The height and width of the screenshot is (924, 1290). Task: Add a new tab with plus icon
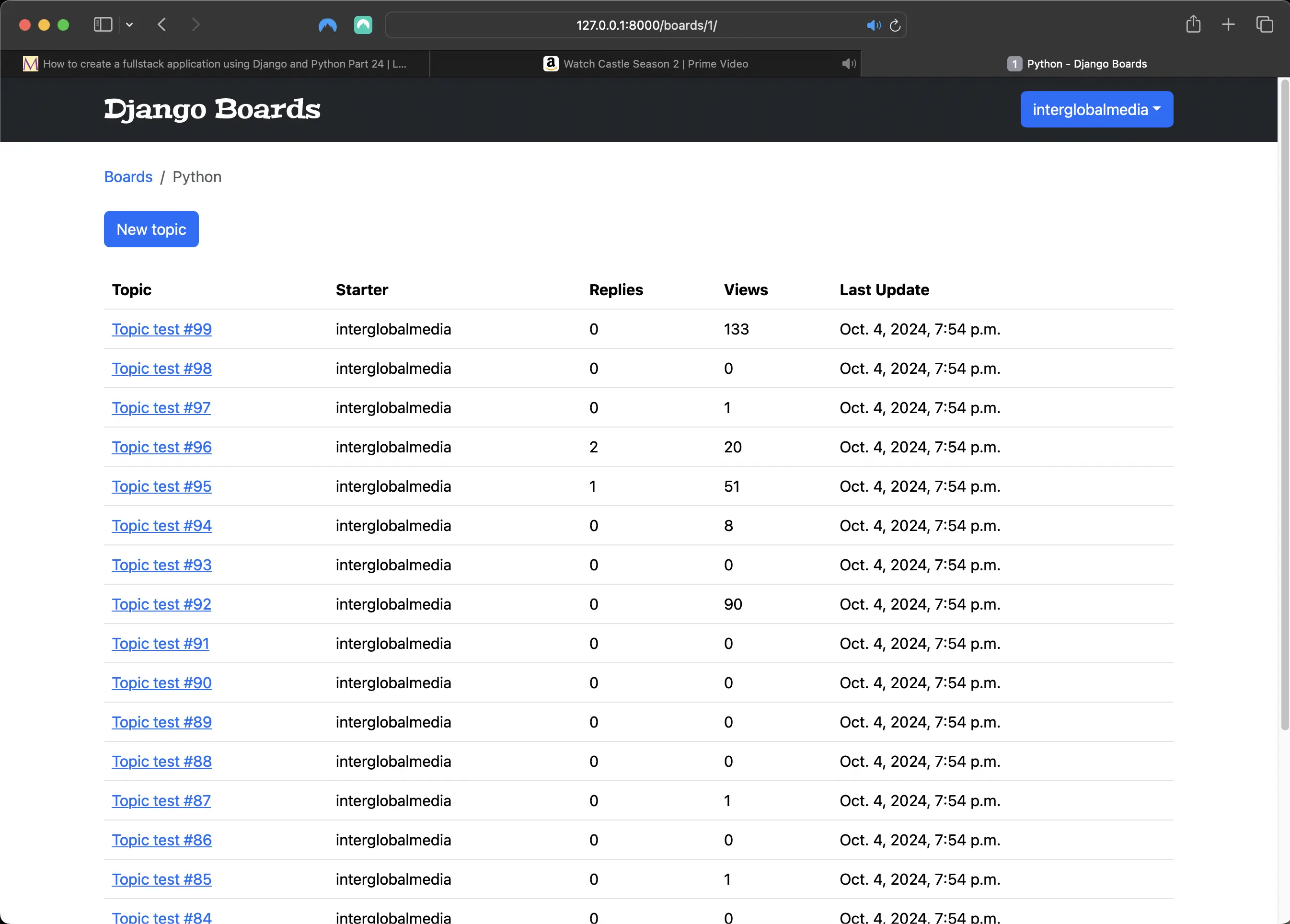coord(1228,24)
